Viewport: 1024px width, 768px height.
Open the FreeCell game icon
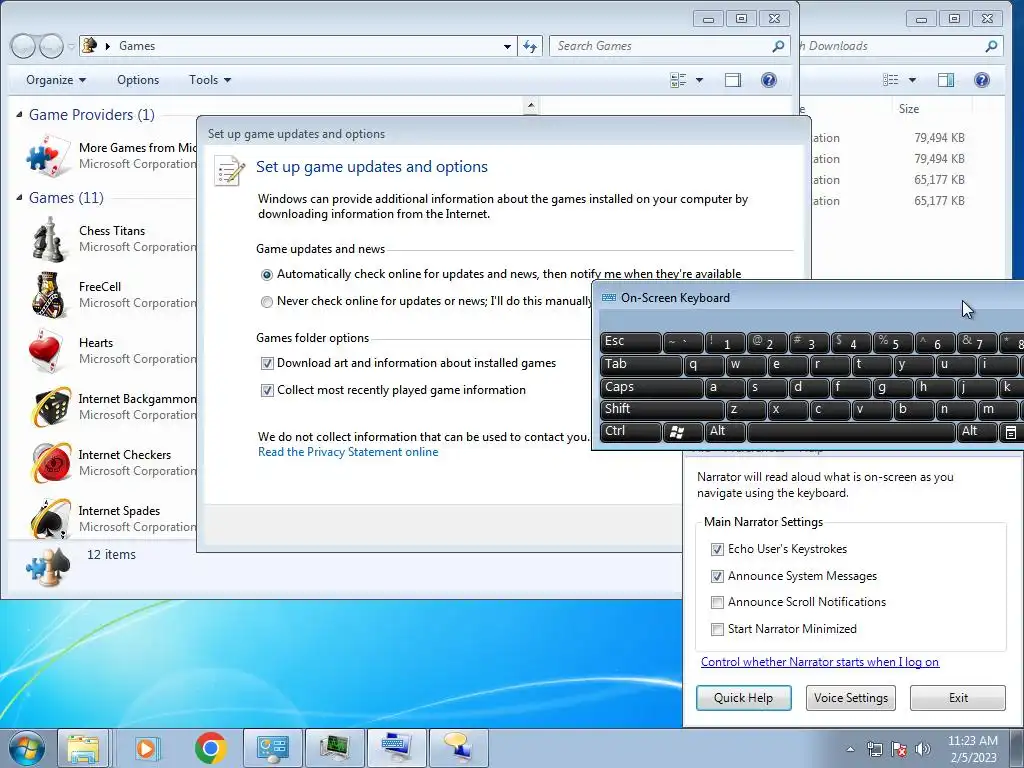(x=49, y=295)
